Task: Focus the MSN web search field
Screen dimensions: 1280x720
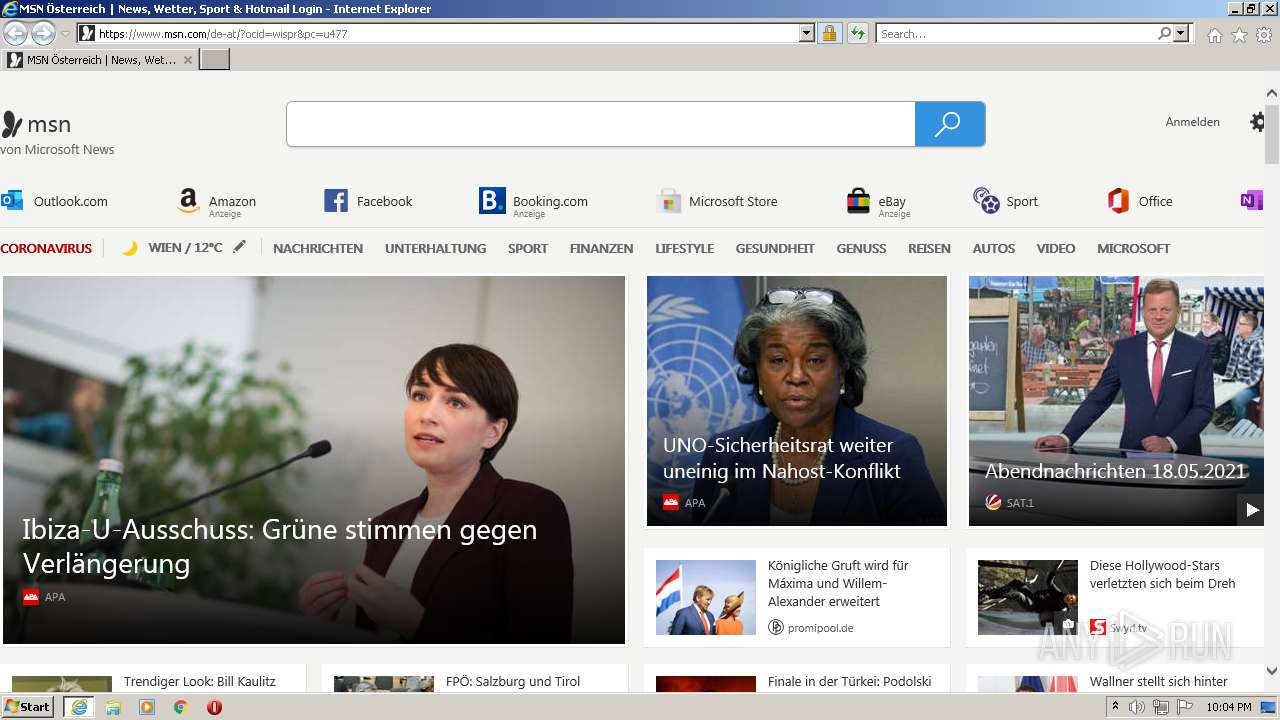Action: click(600, 124)
